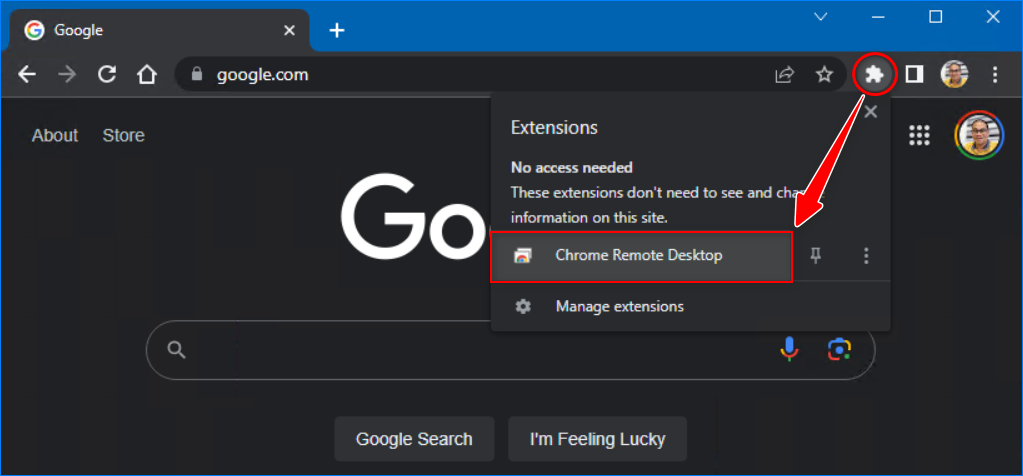Open the About link
Screen dimensions: 1023x476
tap(55, 136)
